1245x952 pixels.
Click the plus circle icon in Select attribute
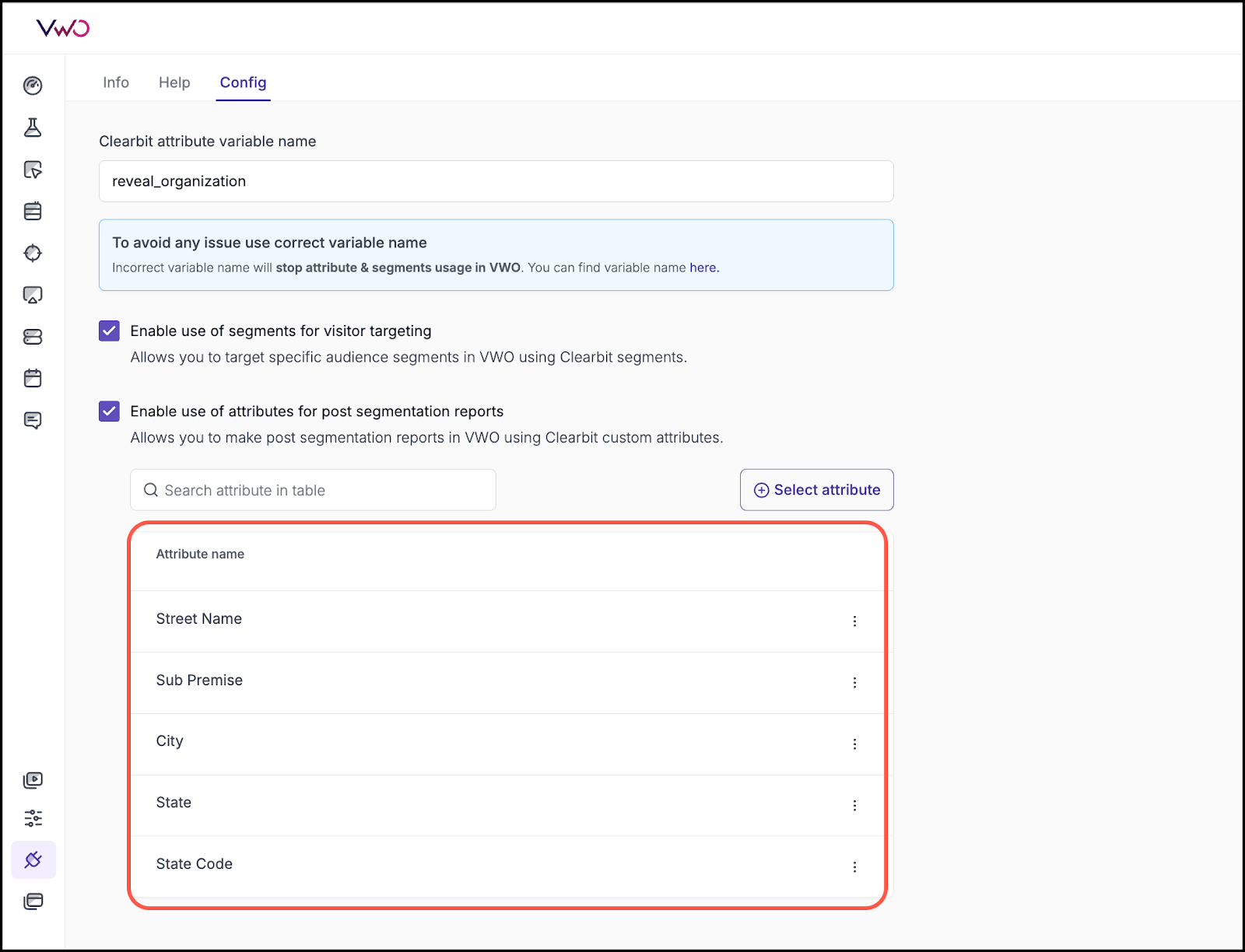(761, 490)
